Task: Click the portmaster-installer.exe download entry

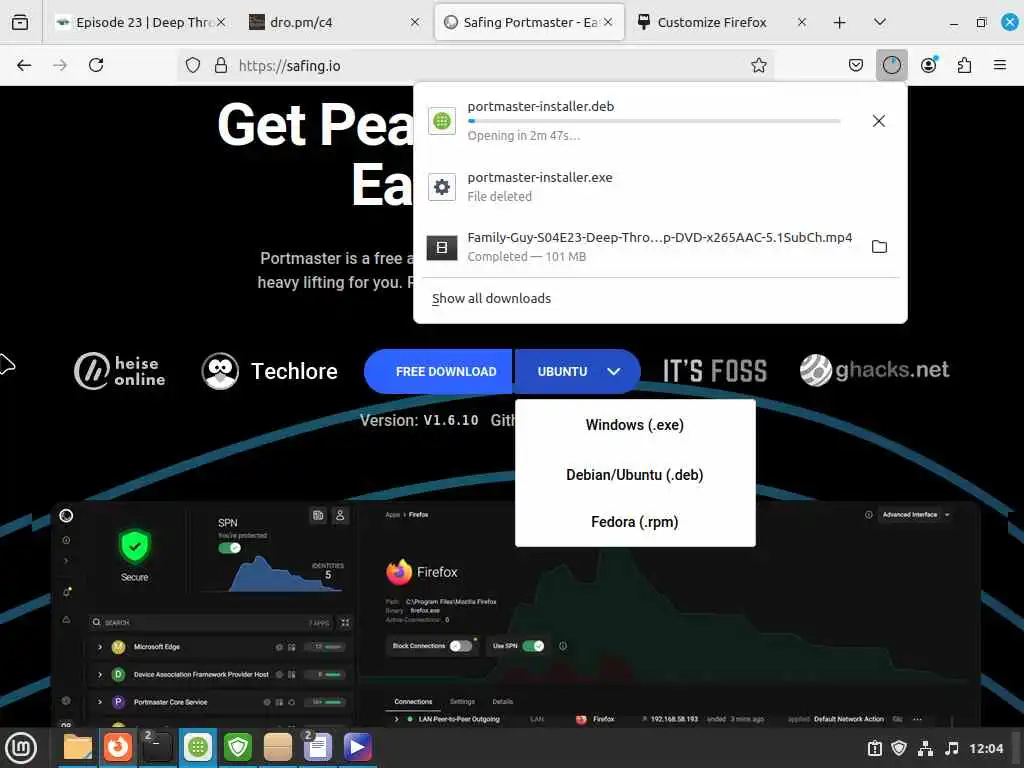Action: (660, 187)
